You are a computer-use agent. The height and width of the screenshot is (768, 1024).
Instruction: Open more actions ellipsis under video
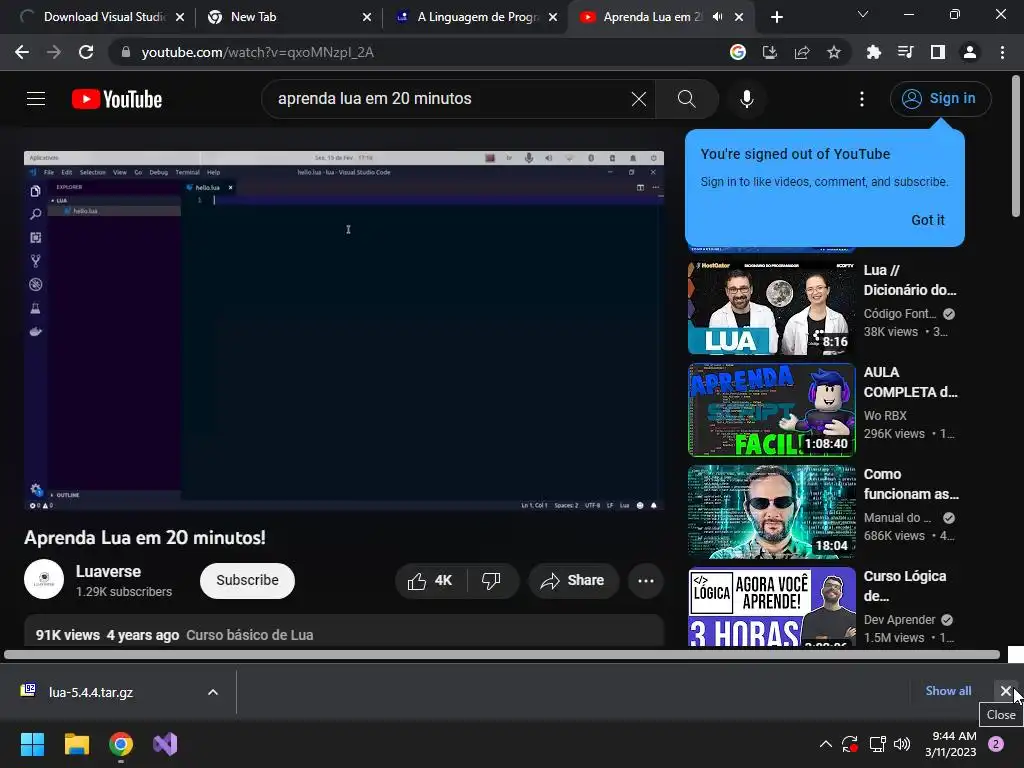point(646,581)
